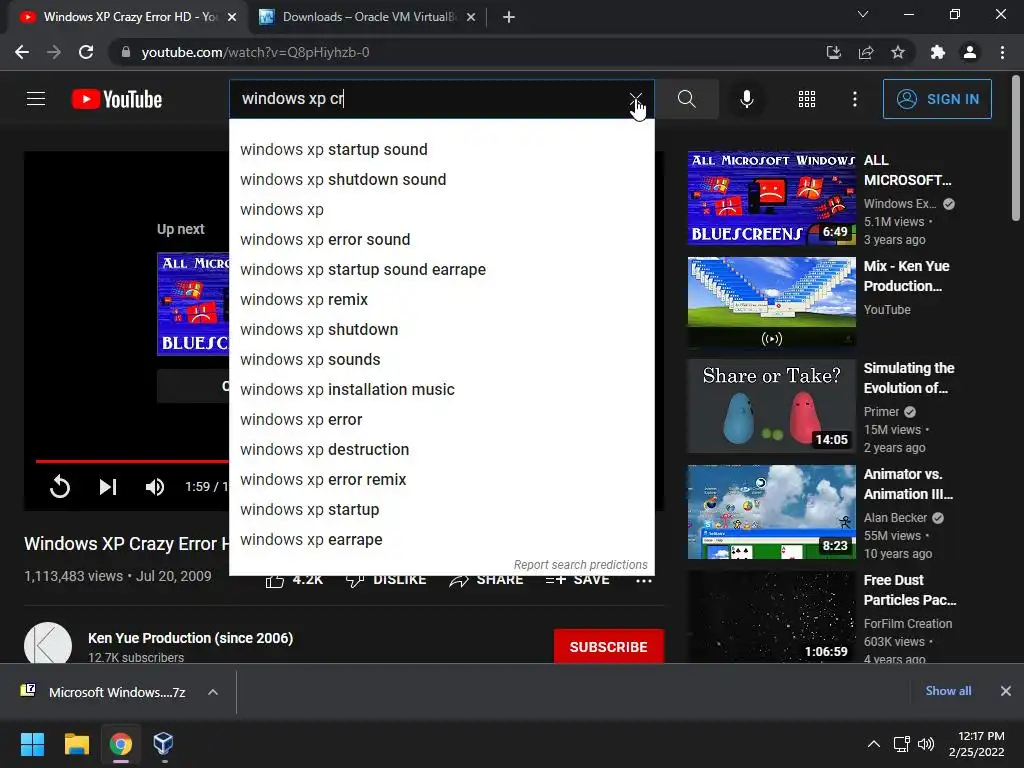
Task: Click Report search predictions link
Action: click(x=581, y=564)
